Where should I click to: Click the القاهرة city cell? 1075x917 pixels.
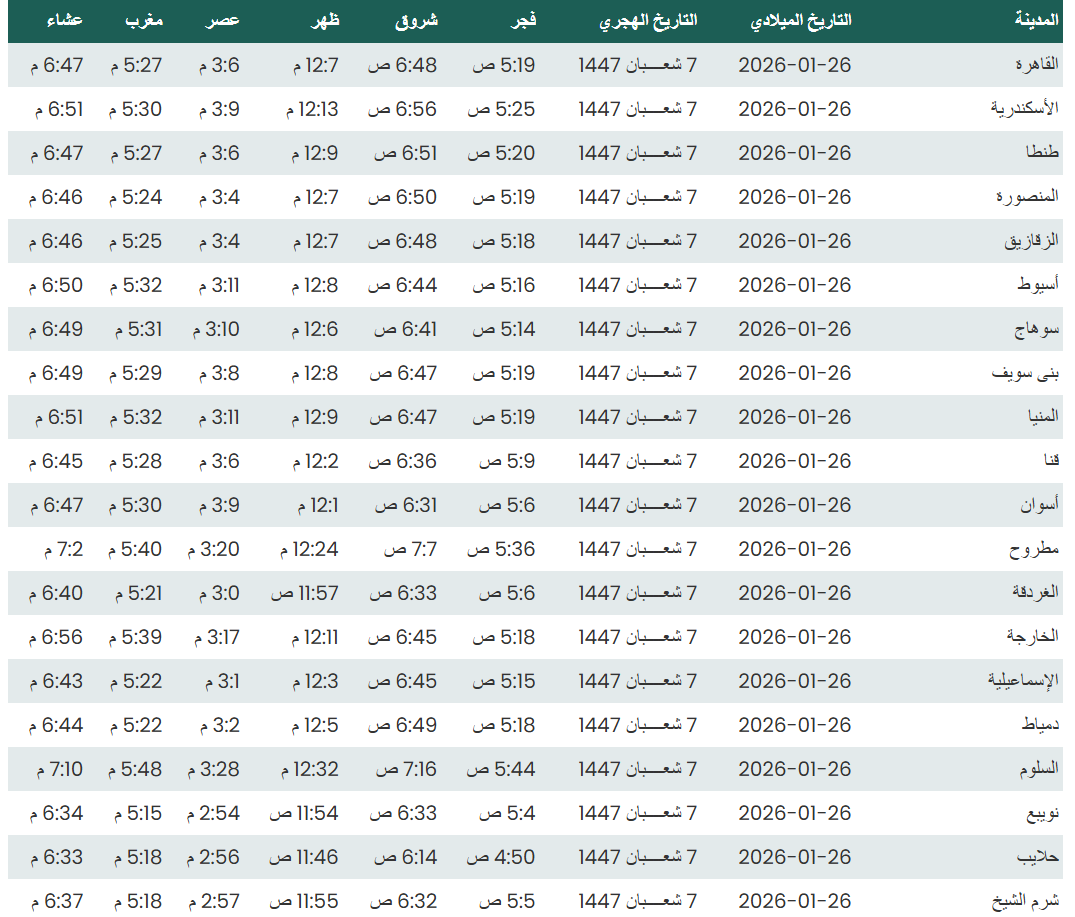coord(1036,66)
